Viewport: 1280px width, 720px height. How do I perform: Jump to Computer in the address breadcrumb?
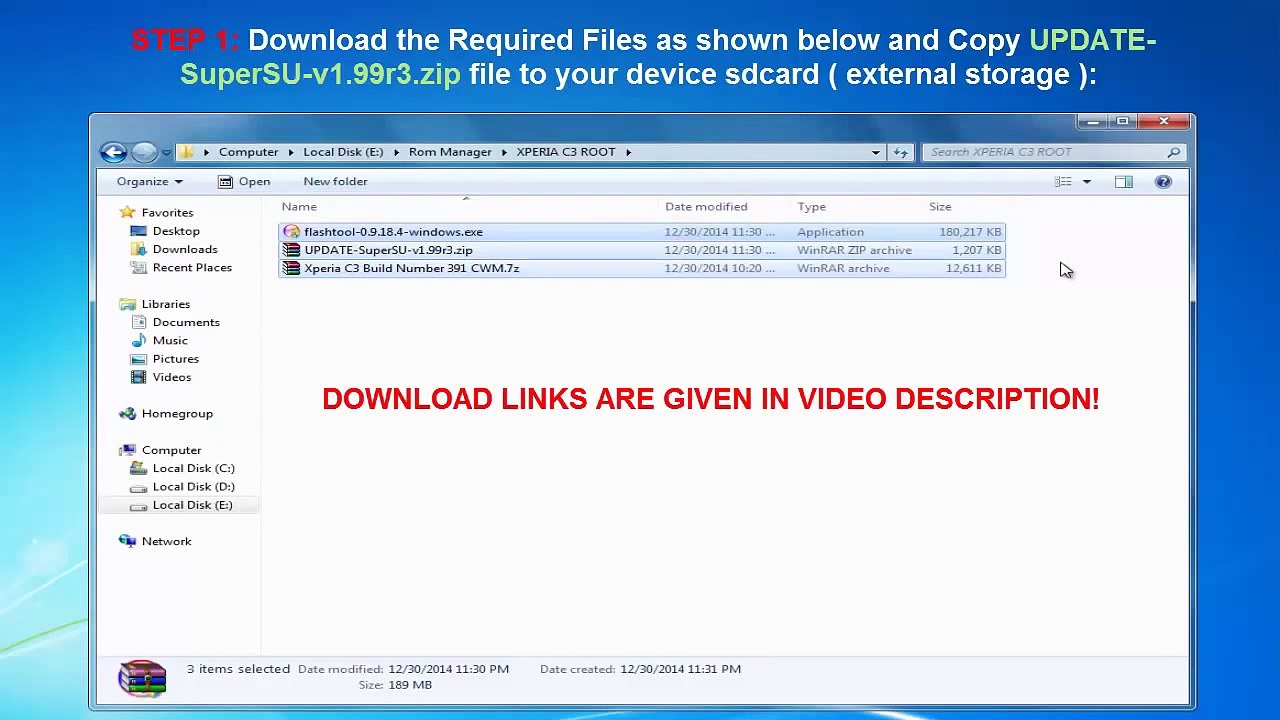249,152
